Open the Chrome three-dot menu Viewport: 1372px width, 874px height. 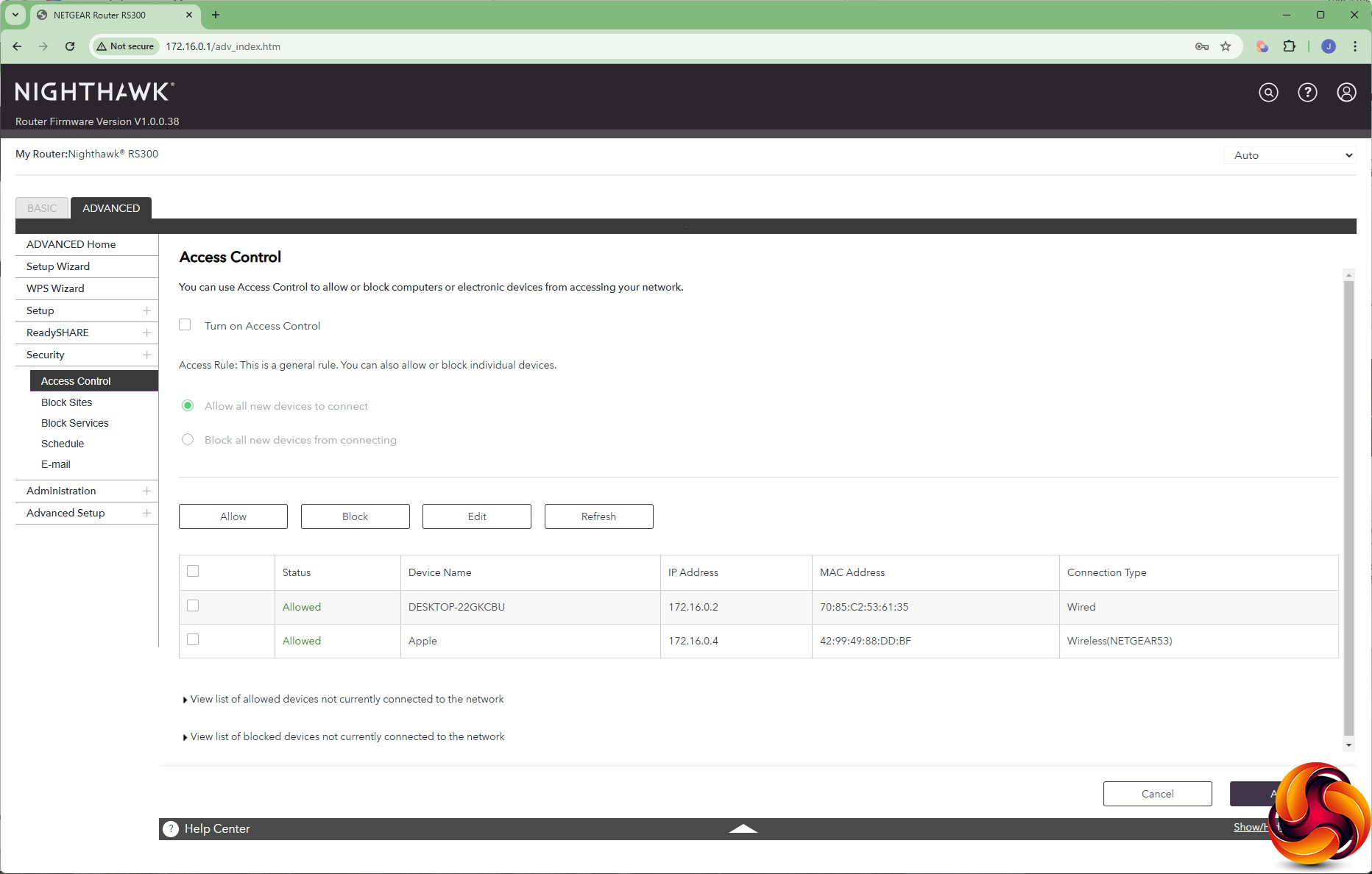[x=1355, y=46]
